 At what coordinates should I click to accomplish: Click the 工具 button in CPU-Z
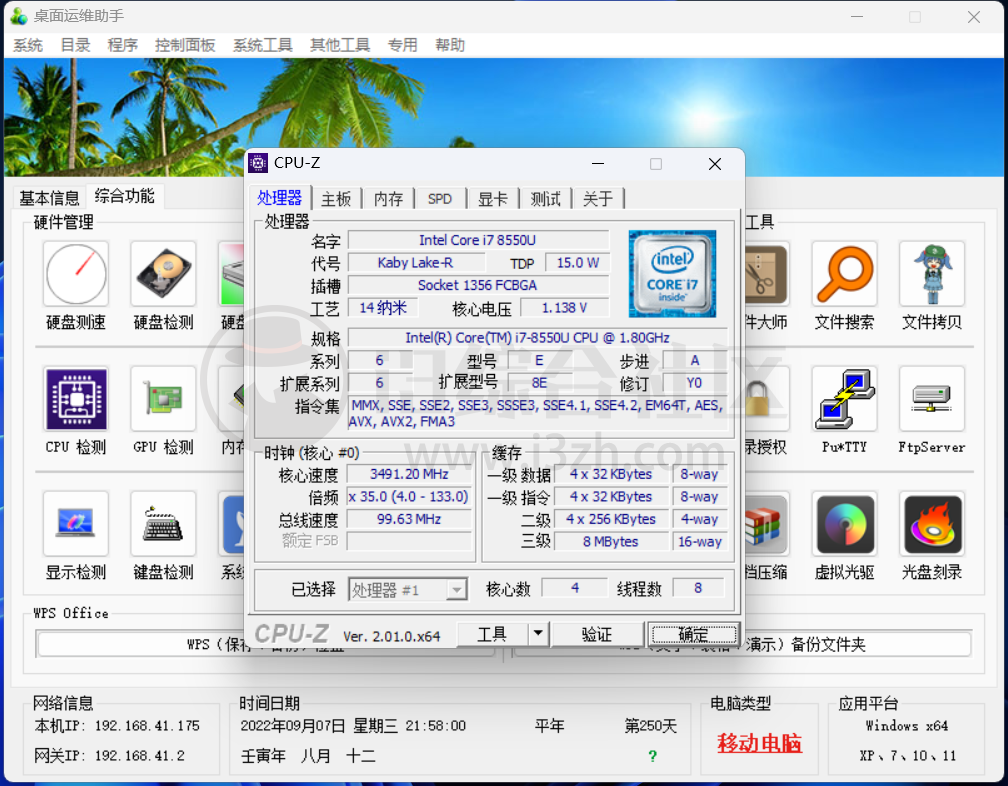pyautogui.click(x=493, y=634)
